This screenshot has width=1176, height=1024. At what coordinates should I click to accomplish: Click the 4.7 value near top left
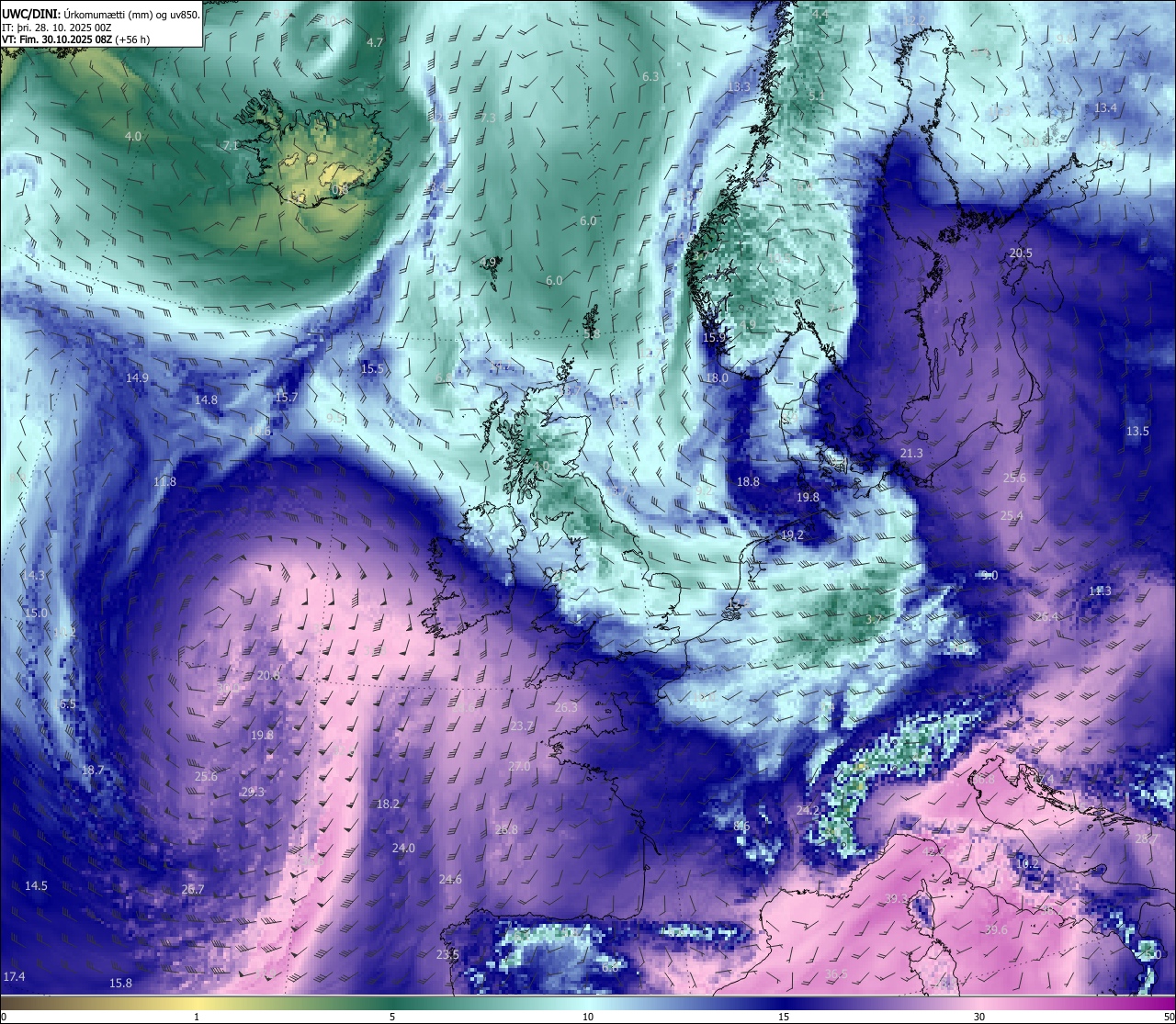(x=375, y=43)
